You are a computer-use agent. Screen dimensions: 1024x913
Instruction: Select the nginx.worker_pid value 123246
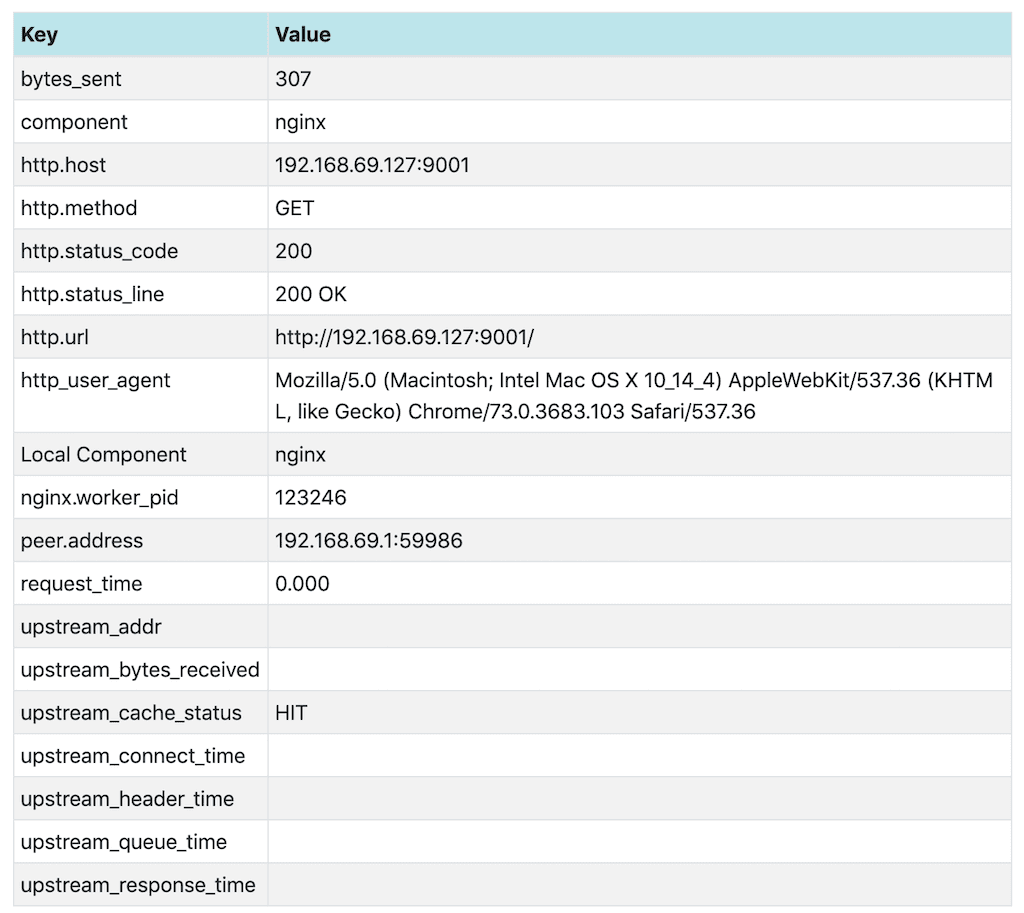pyautogui.click(x=311, y=497)
